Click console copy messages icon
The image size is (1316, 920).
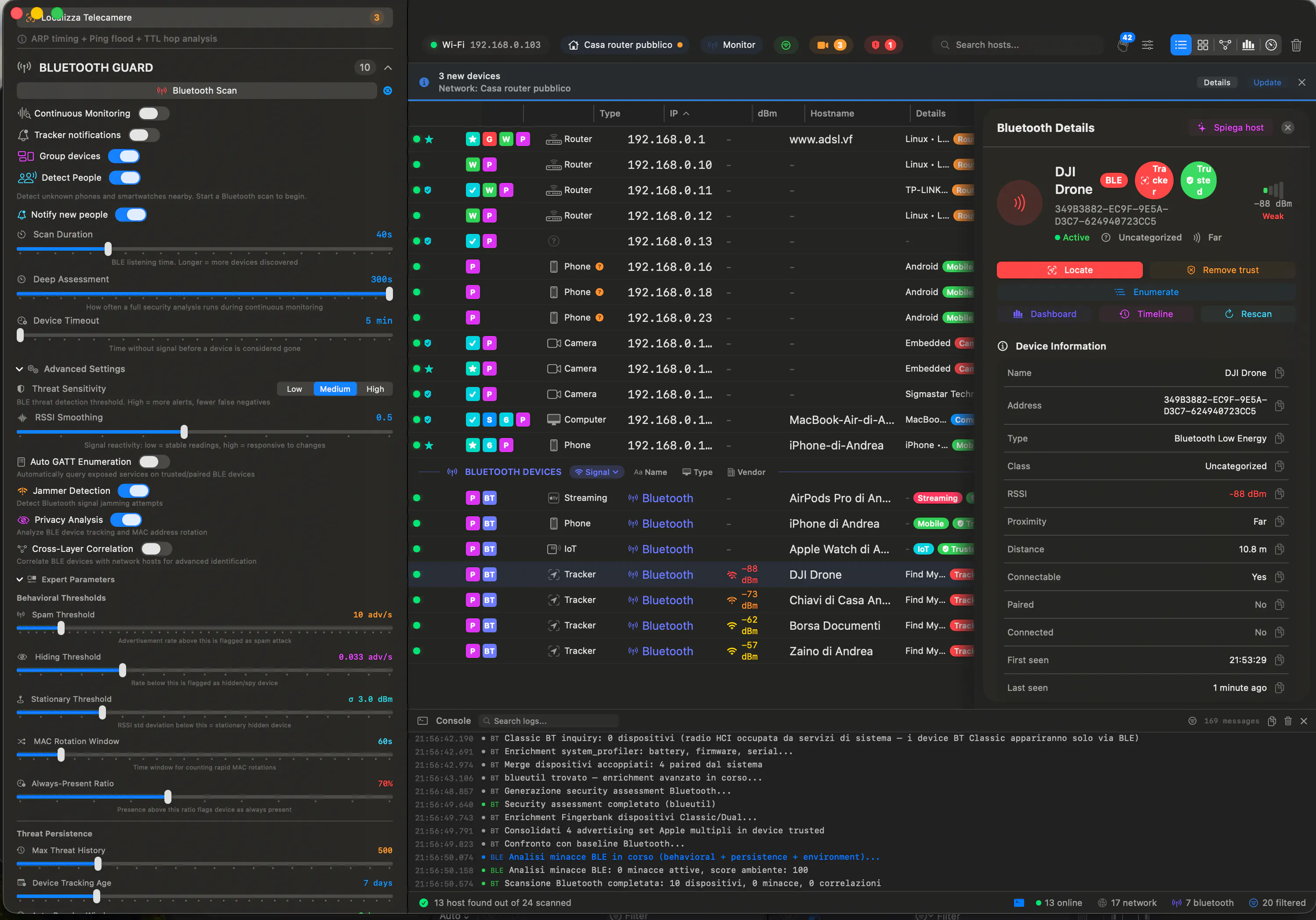tap(1271, 721)
